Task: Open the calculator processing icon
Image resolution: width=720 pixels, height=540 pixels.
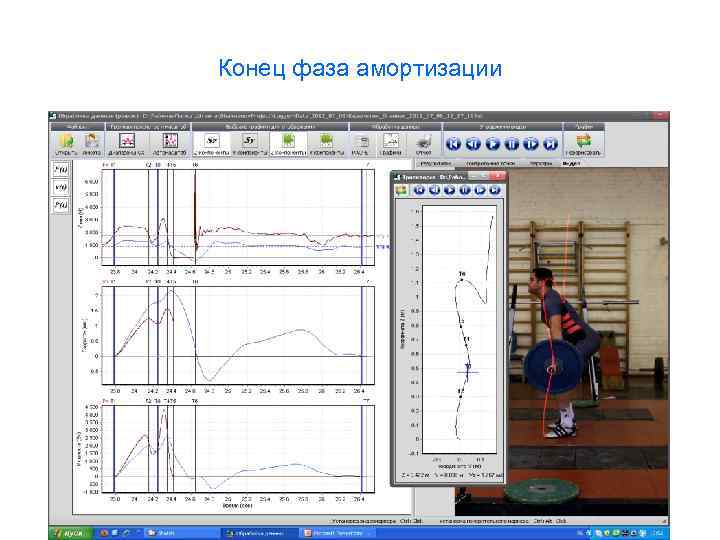Action: [361, 141]
